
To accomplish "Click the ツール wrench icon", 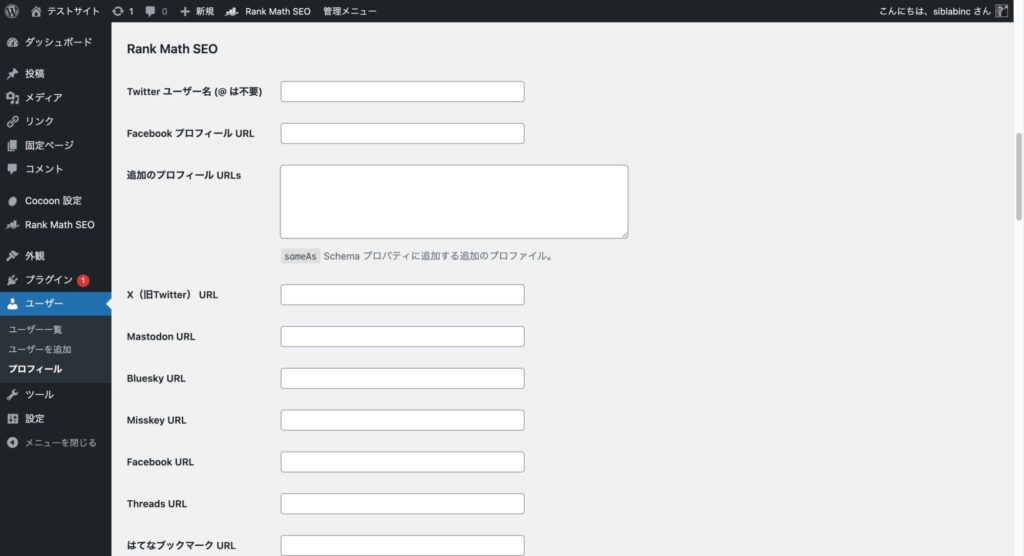I will pos(12,395).
